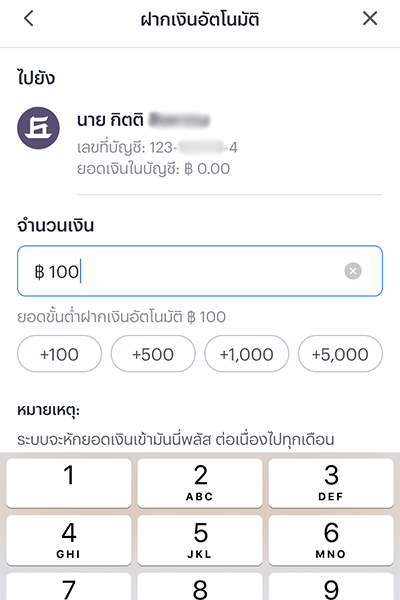This screenshot has width=400, height=600.
Task: Tap the purple bank account logo
Action: 38,128
